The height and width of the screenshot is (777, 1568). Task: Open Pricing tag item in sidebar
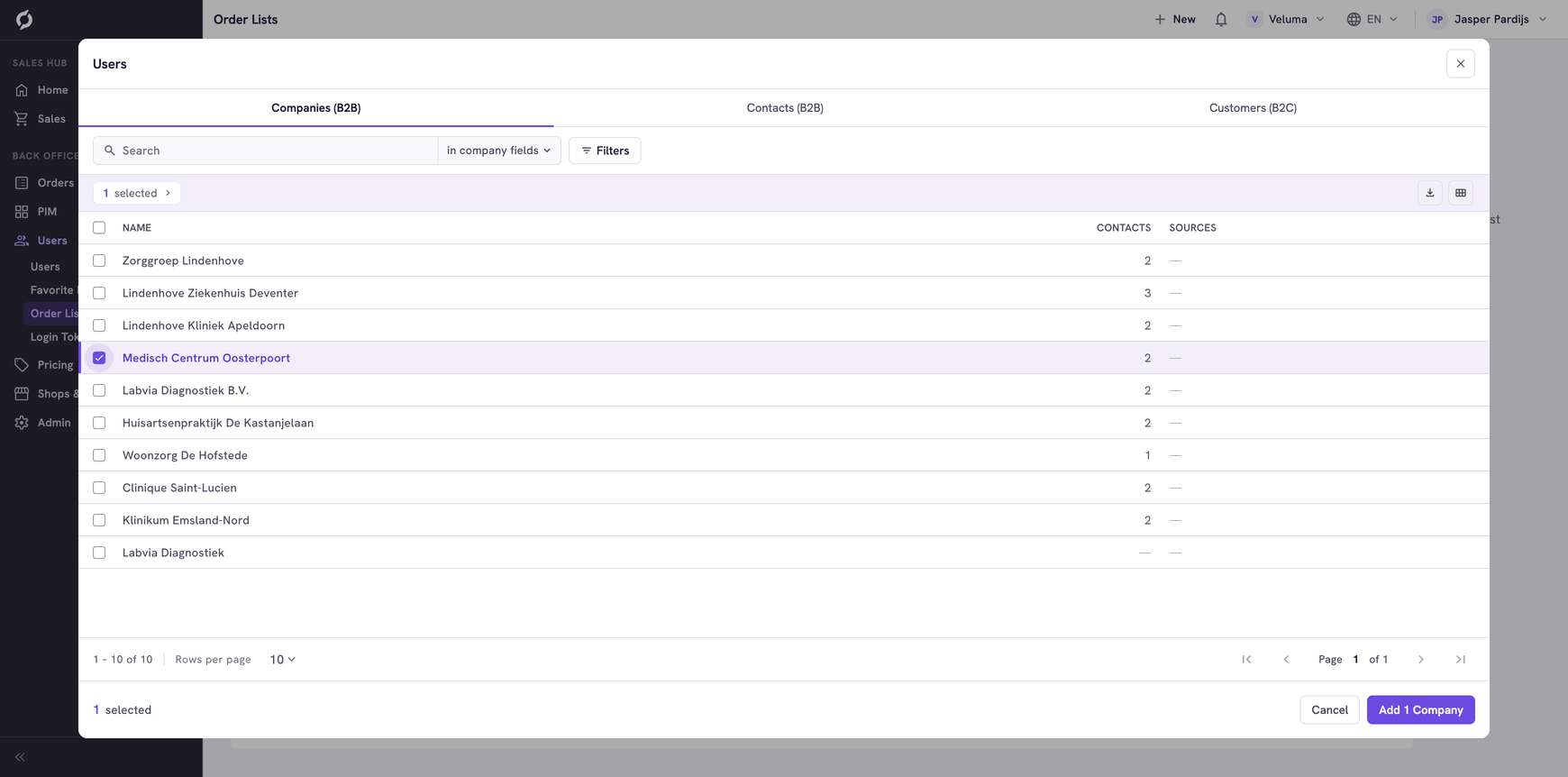click(44, 365)
